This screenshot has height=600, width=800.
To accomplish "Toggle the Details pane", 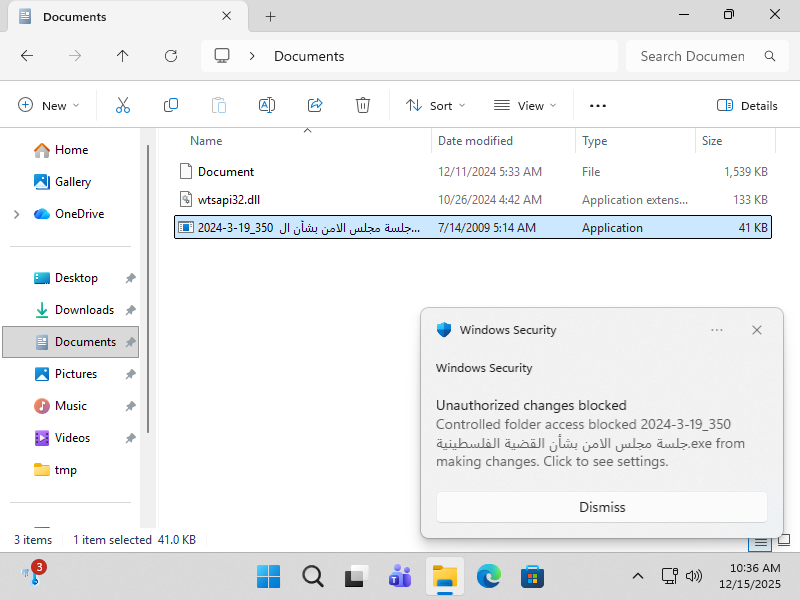I will point(747,106).
